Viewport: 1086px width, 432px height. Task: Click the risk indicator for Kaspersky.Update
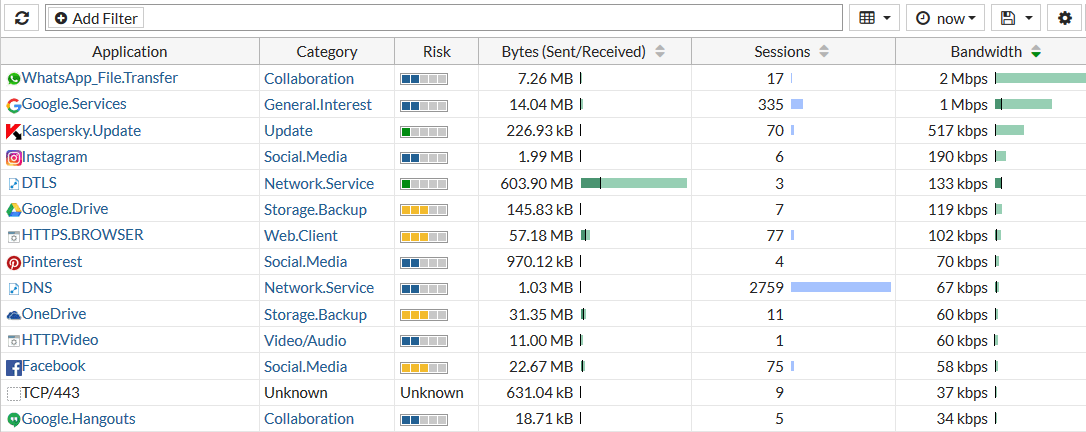click(424, 132)
